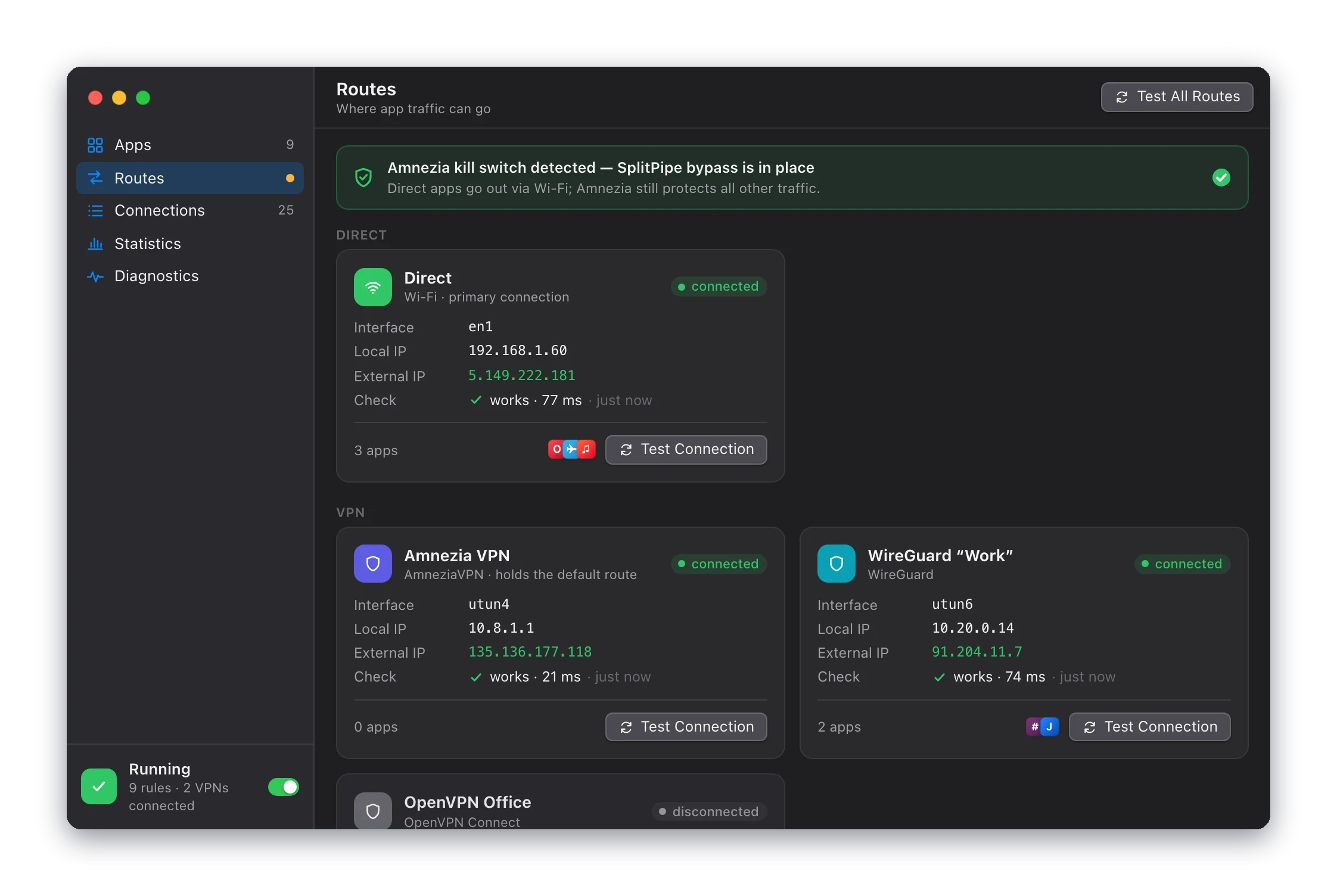
Task: Click the green check icon beside Running status
Action: [99, 786]
